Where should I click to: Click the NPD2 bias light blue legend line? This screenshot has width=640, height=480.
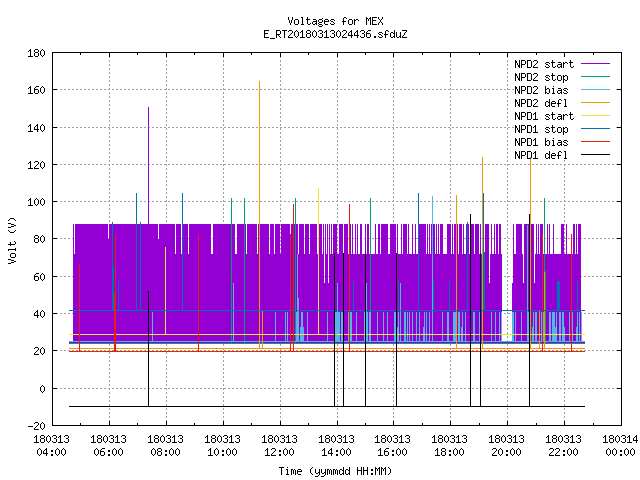[595, 90]
